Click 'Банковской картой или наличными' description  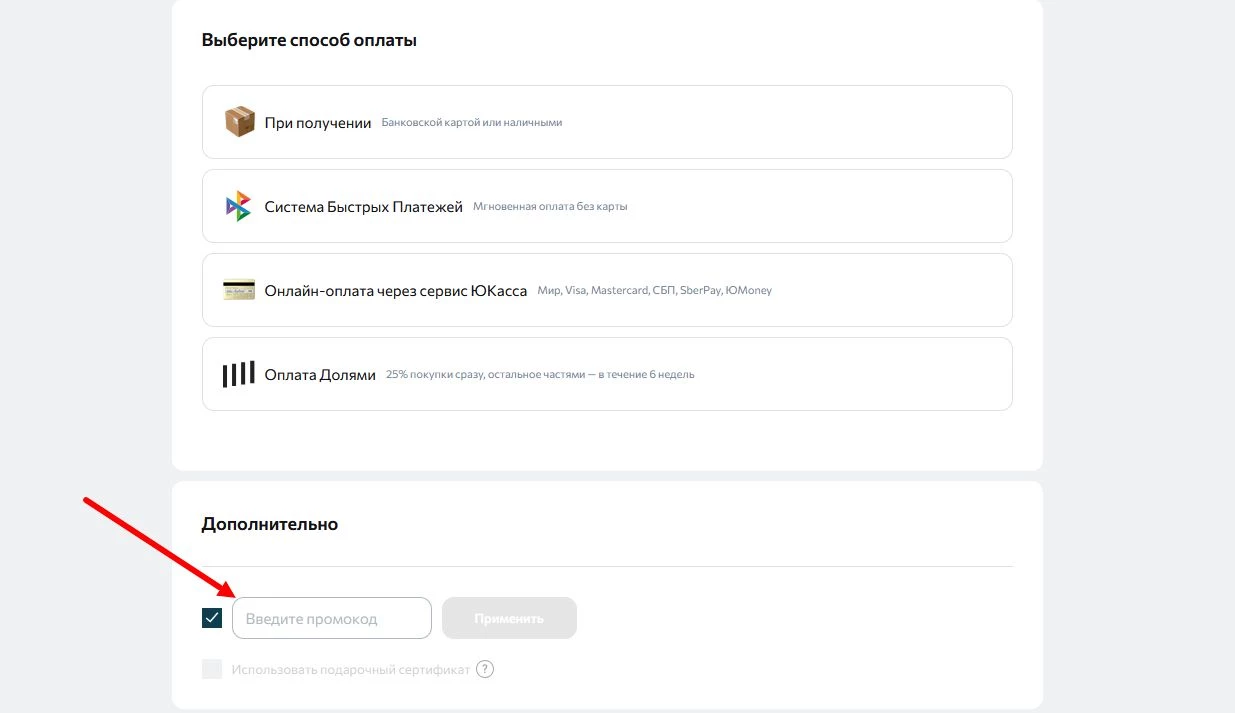pos(472,123)
